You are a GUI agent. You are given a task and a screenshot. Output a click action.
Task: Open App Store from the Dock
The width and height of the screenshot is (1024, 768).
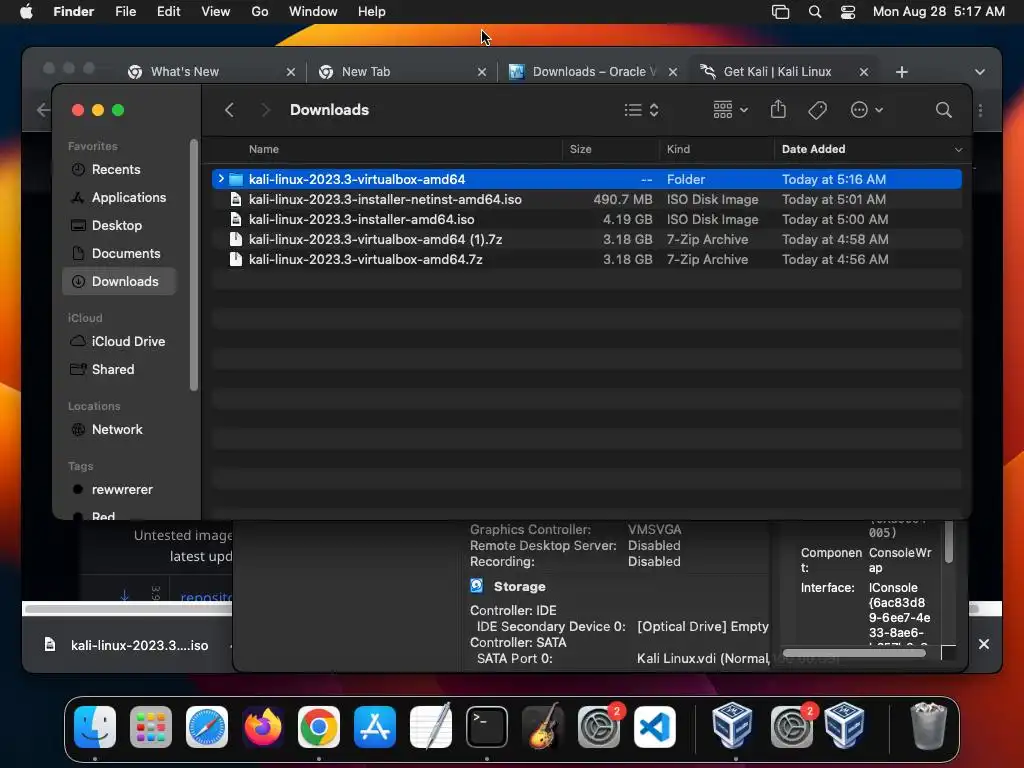click(375, 727)
